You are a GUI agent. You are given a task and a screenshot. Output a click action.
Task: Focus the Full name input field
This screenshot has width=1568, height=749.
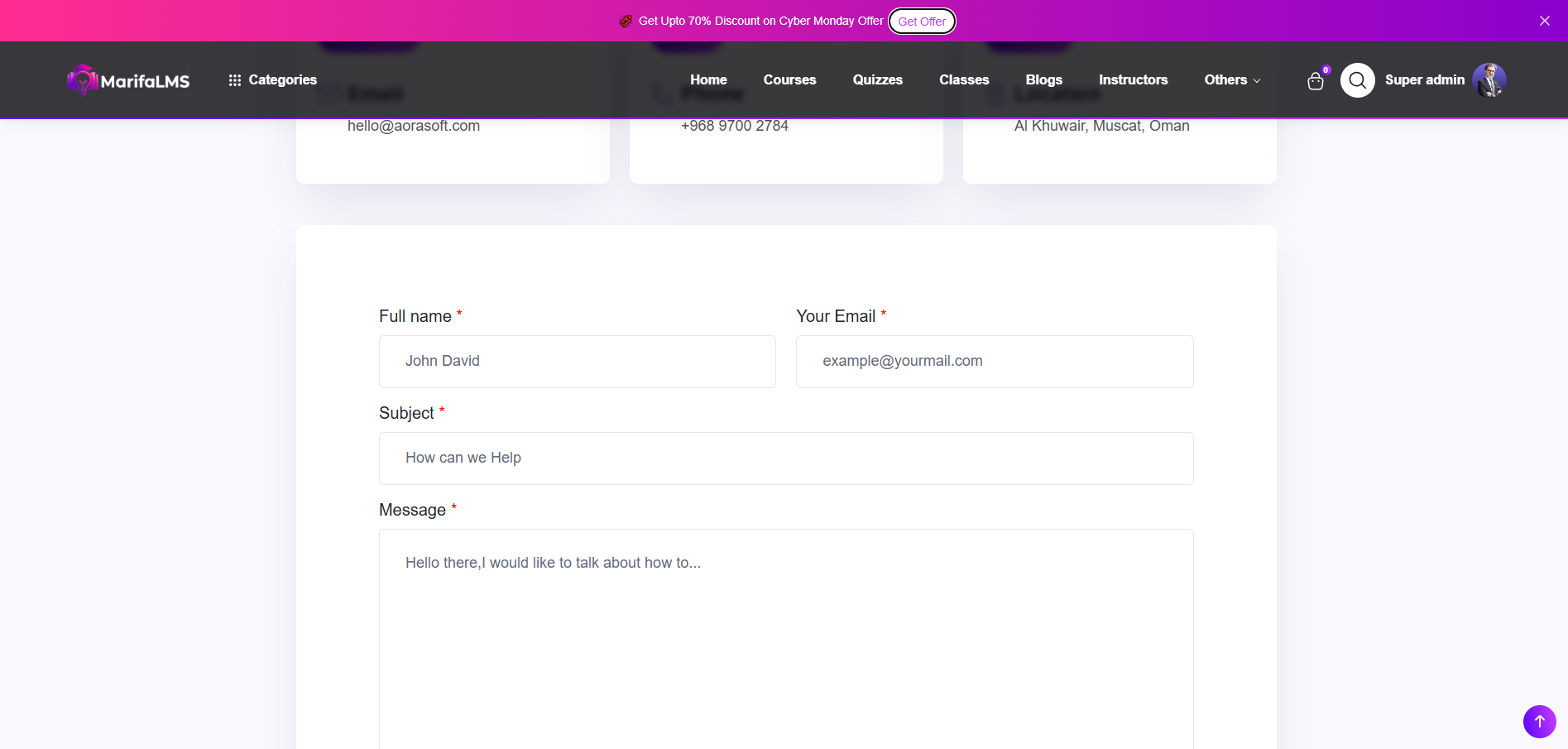577,362
